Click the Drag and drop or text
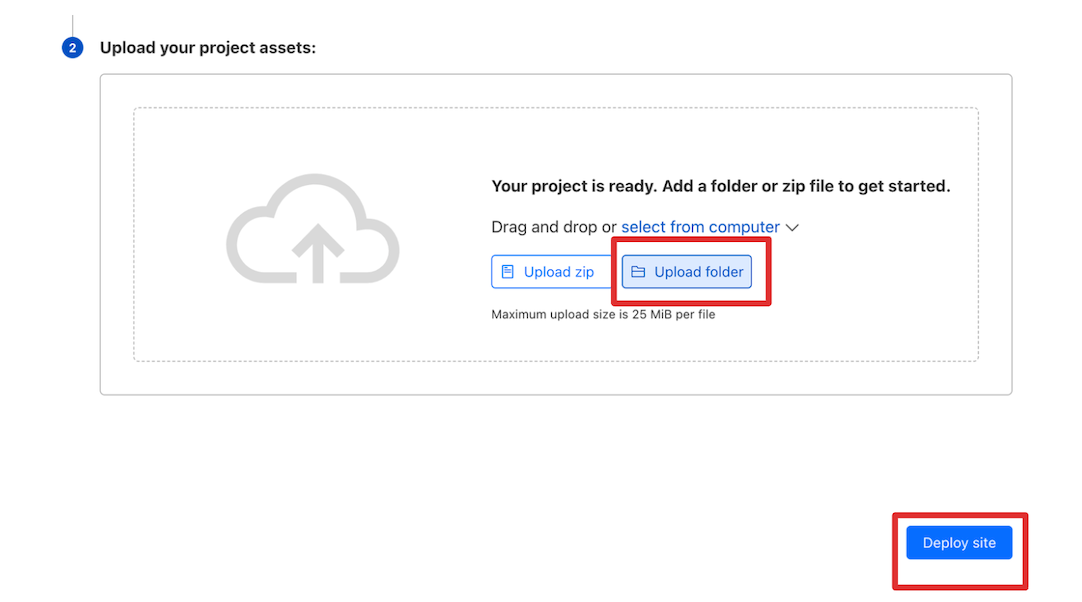The height and width of the screenshot is (602, 1082). [553, 227]
